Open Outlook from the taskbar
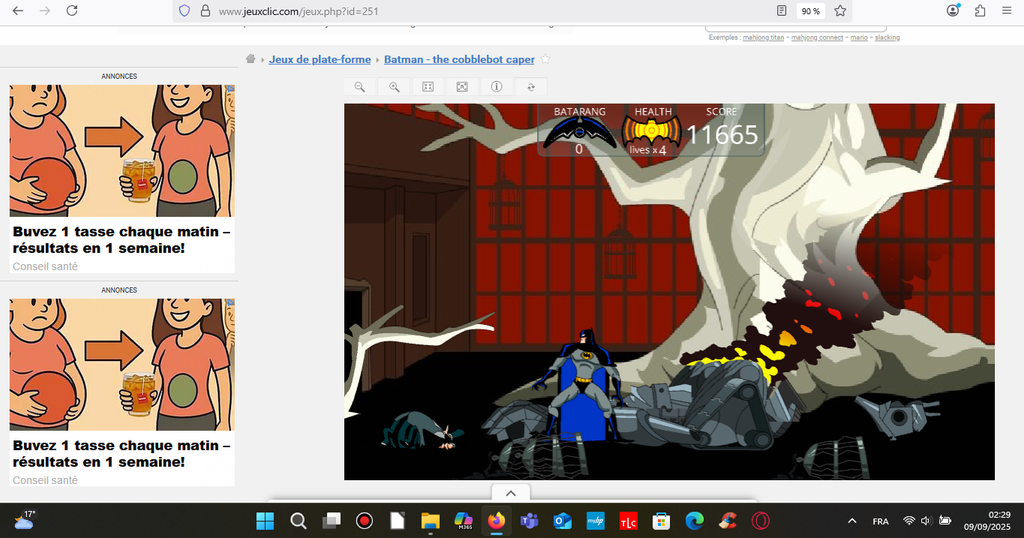1024x538 pixels. tap(562, 521)
